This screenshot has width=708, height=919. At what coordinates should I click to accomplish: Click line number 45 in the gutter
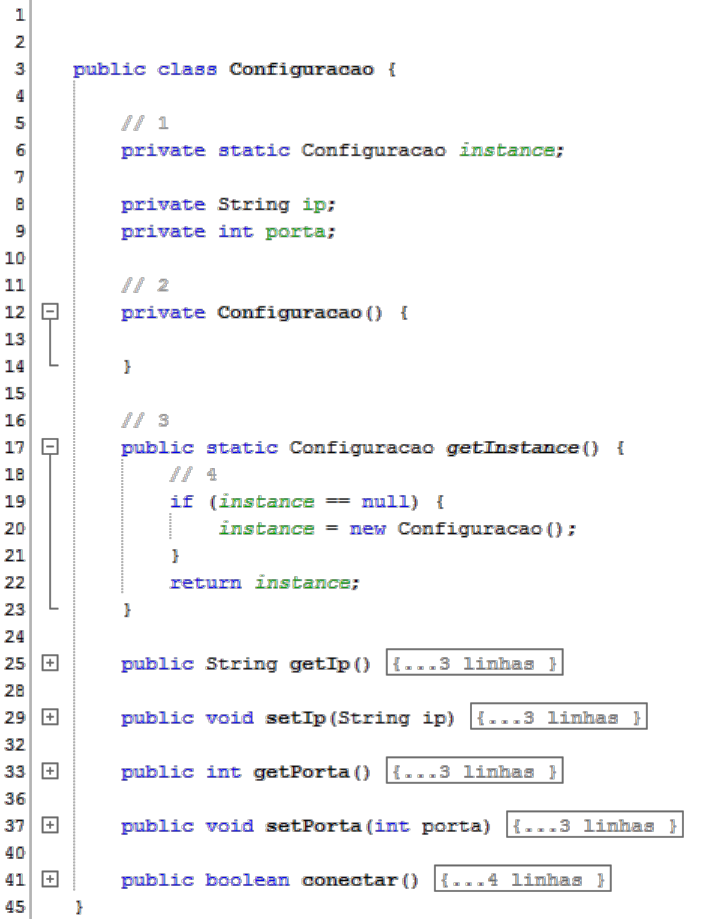[15, 906]
